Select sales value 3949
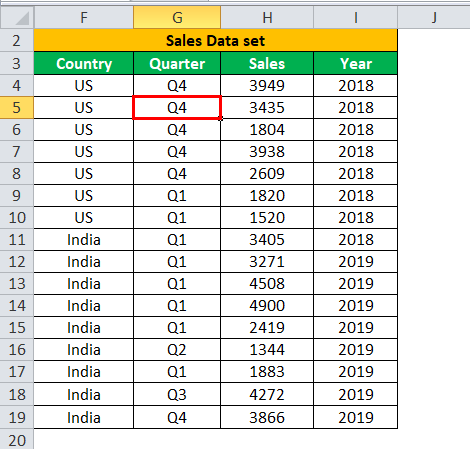This screenshot has width=470, height=449. pyautogui.click(x=267, y=86)
